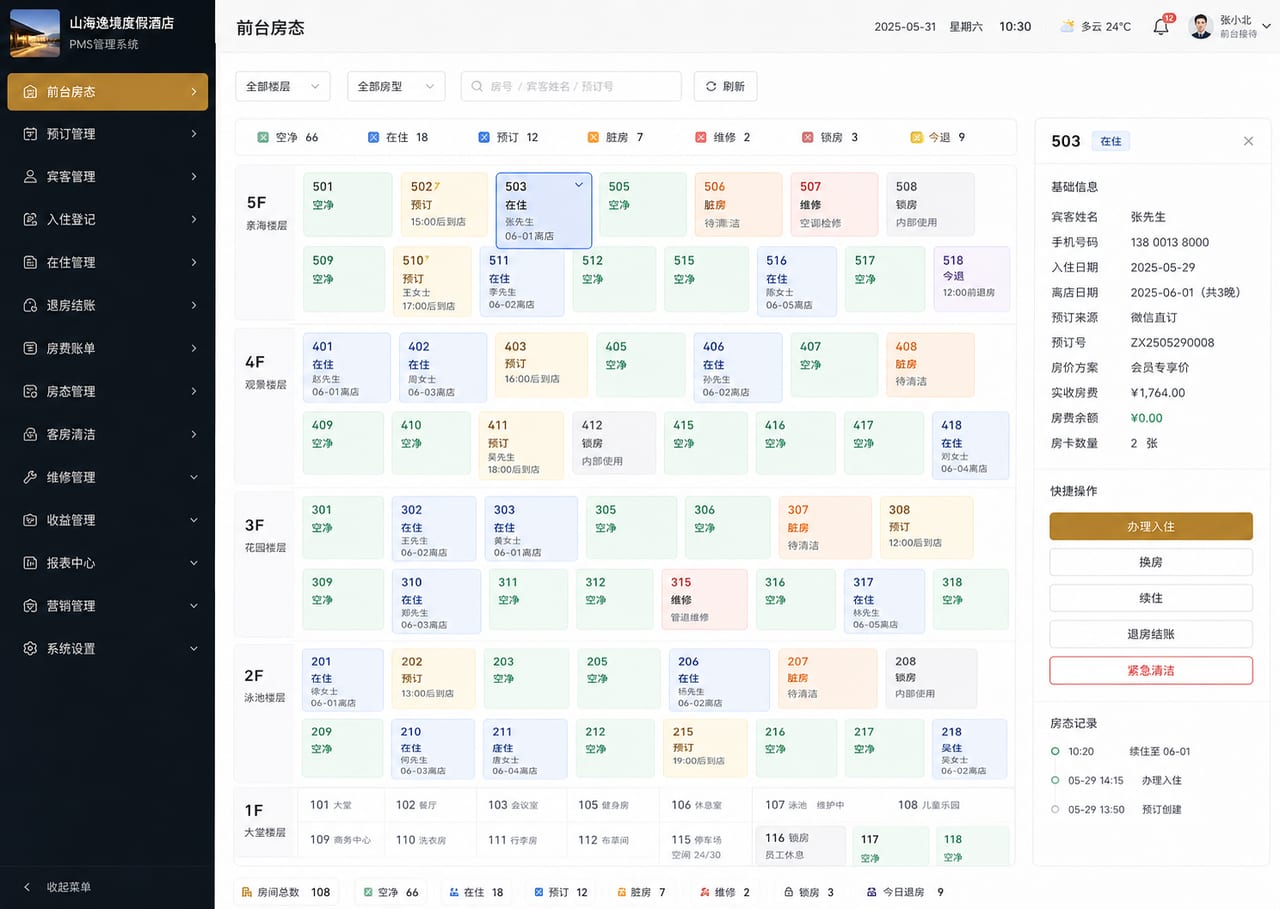Image resolution: width=1280 pixels, height=909 pixels.
Task: Click the search magnifier icon
Action: [x=477, y=87]
